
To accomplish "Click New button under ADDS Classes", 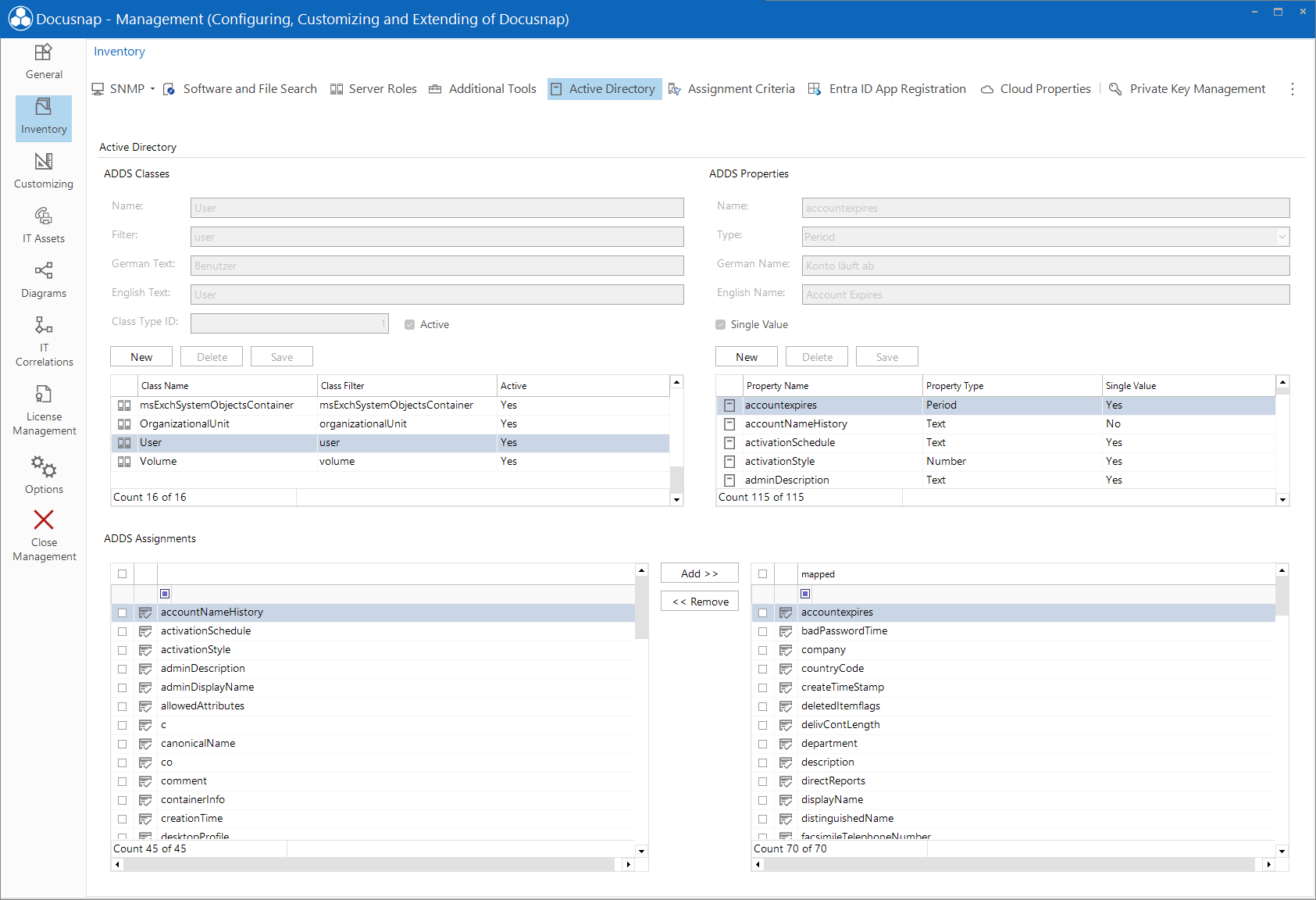I will [x=141, y=357].
